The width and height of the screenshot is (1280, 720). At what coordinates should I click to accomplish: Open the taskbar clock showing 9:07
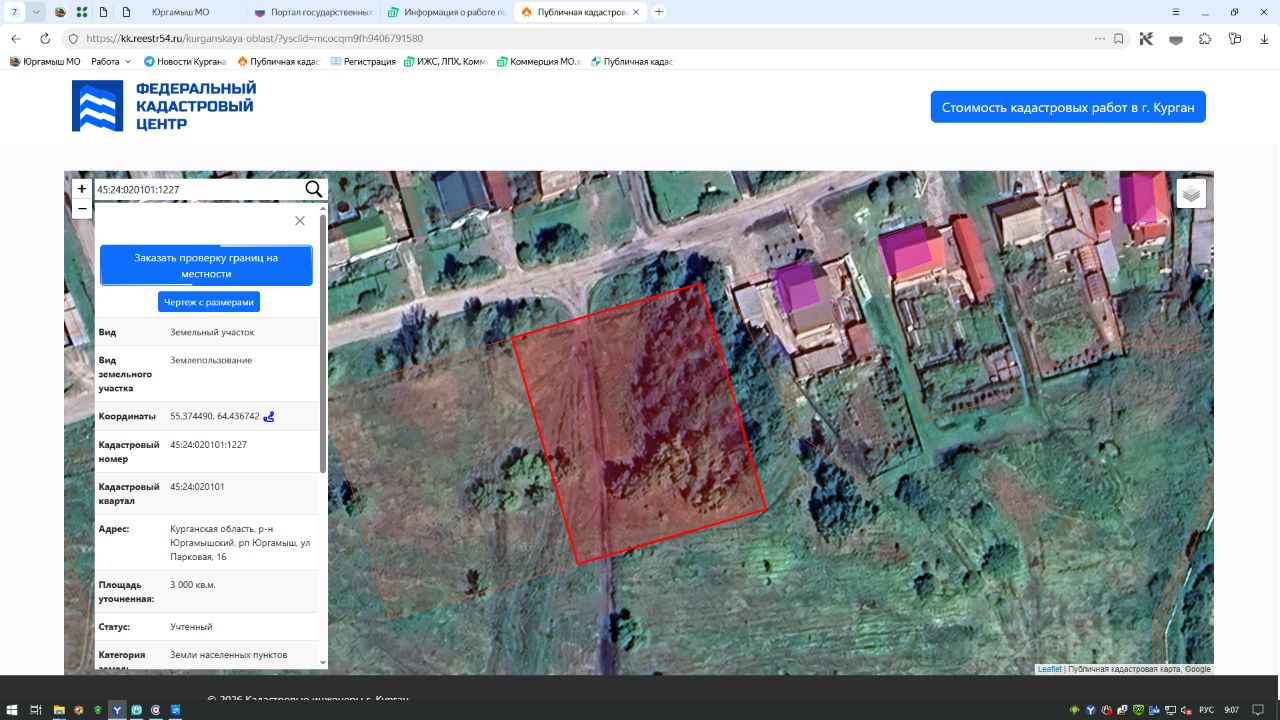[x=1232, y=710]
